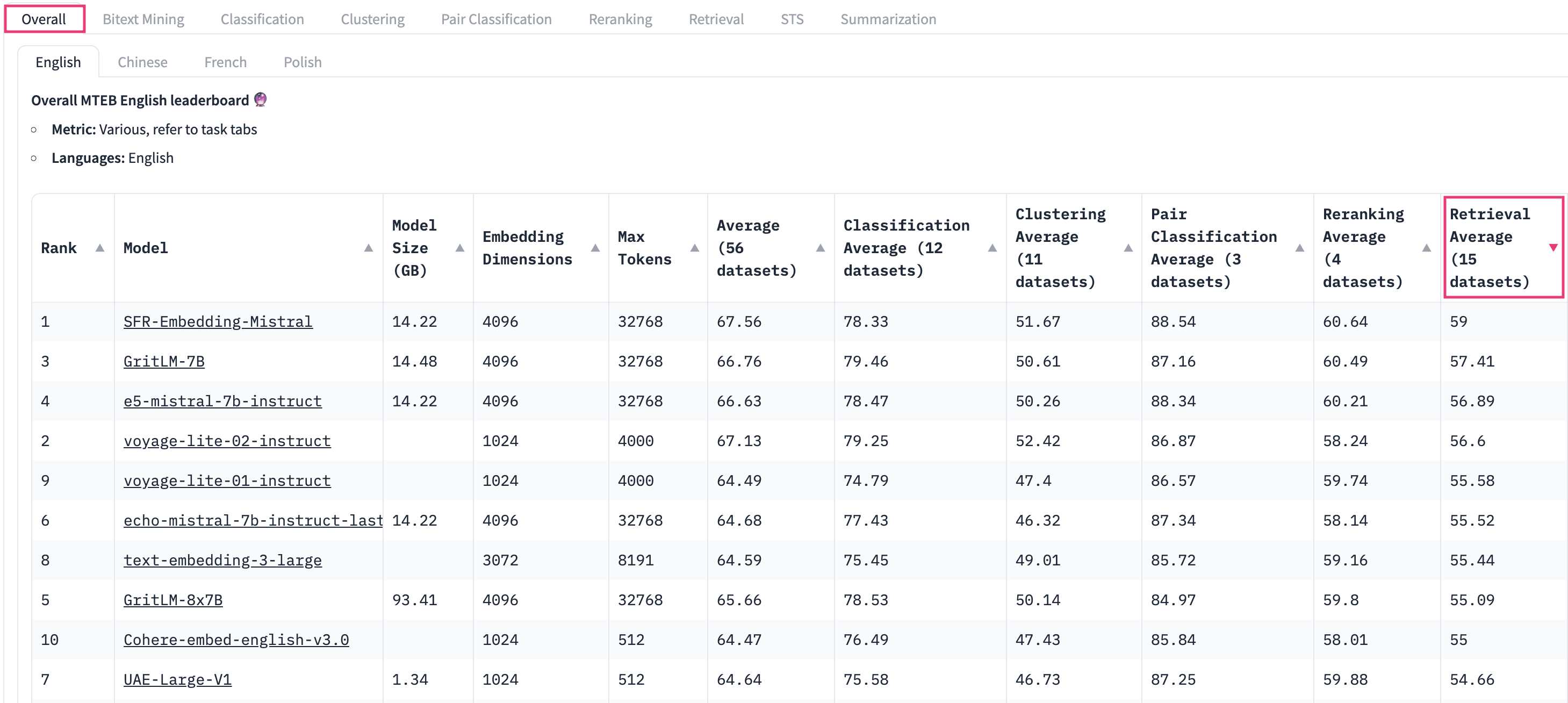Click the voyage-lite-02-instruct retrieval score 56.6

[x=1467, y=441]
